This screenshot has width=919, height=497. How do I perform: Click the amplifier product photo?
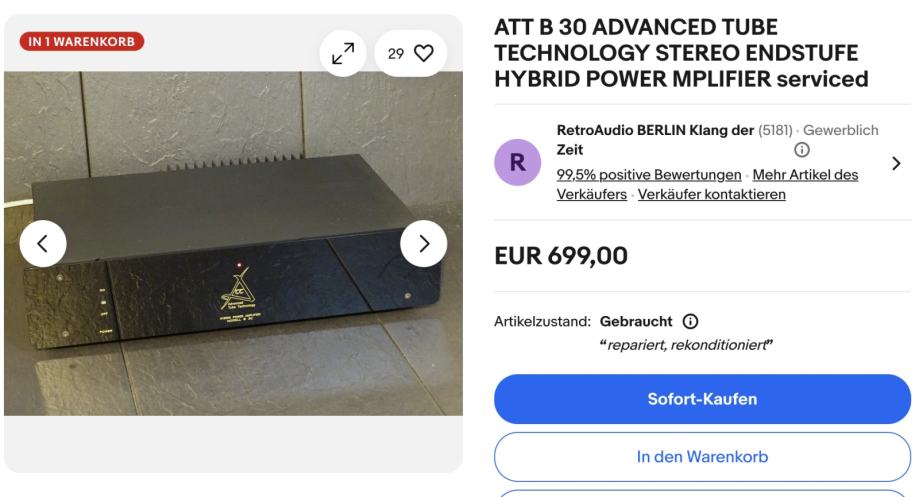(x=233, y=243)
